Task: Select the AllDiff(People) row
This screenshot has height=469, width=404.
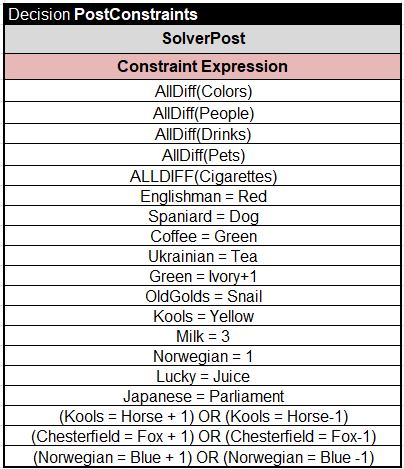Action: (202, 113)
